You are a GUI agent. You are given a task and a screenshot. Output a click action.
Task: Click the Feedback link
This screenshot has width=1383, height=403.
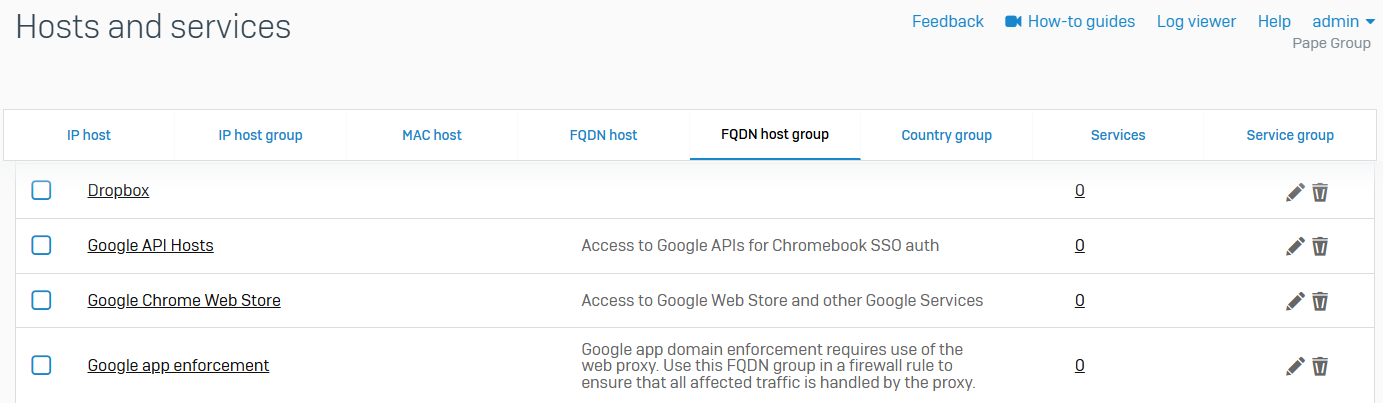947,21
